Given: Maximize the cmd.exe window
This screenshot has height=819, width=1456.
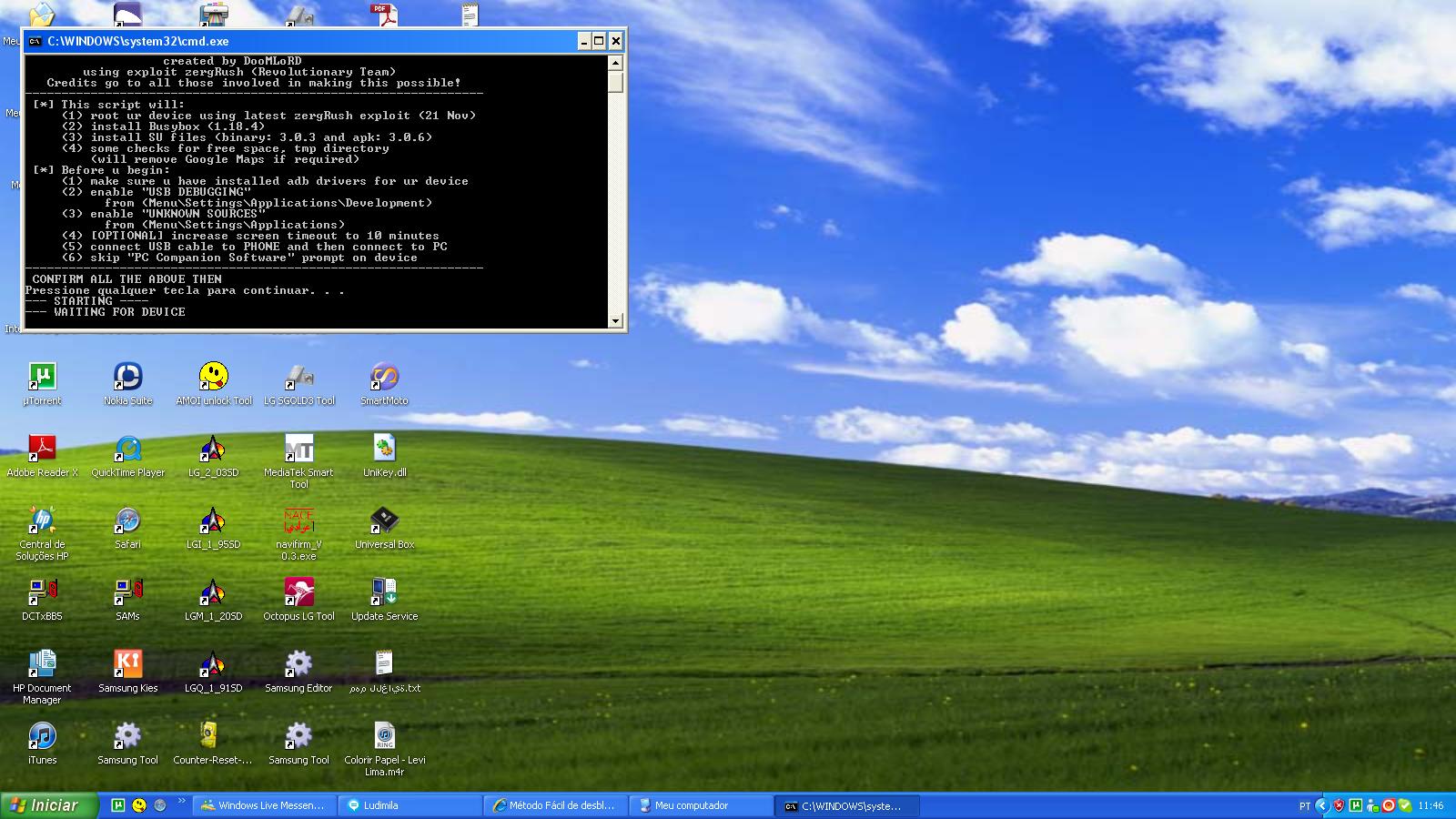Looking at the screenshot, I should (599, 41).
